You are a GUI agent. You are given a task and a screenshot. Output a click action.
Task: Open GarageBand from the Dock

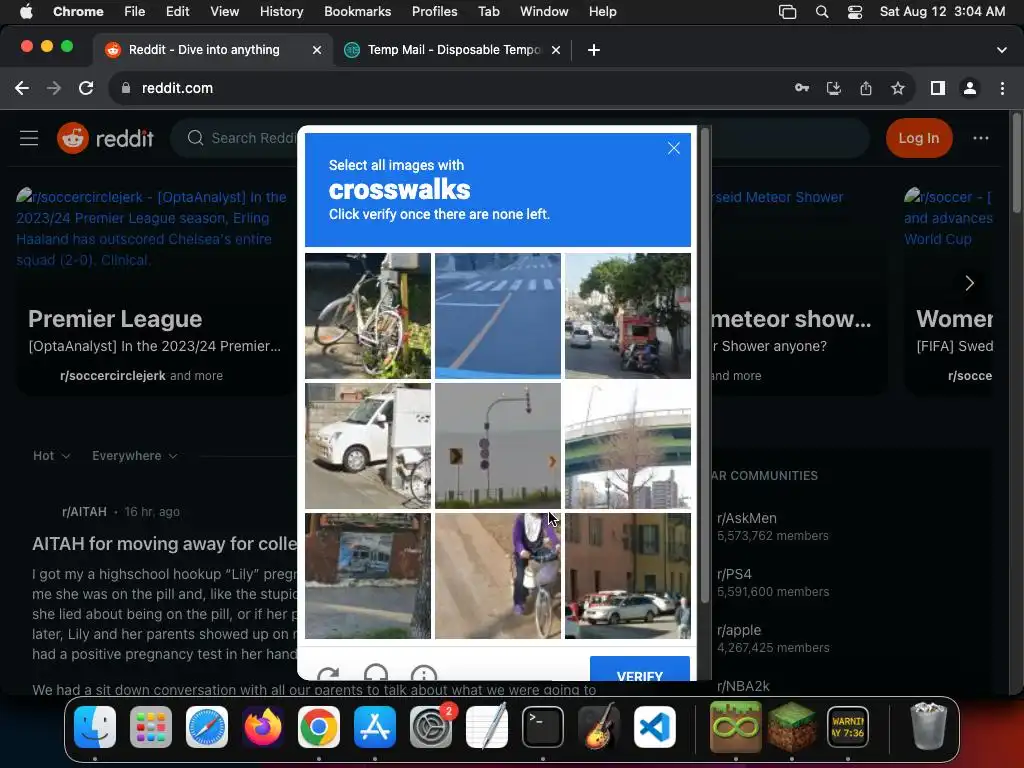tap(599, 727)
